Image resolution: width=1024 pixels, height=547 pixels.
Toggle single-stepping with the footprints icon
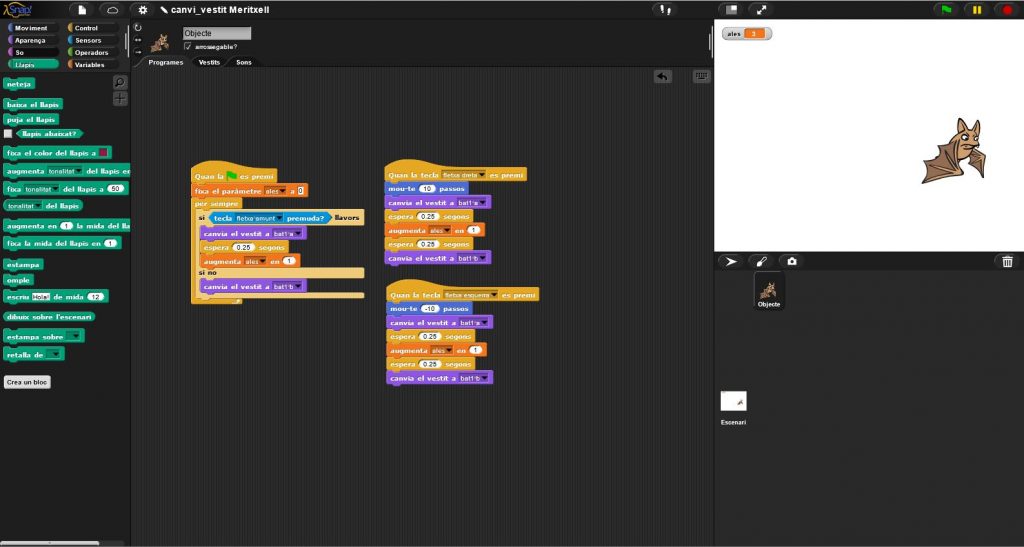pyautogui.click(x=665, y=9)
